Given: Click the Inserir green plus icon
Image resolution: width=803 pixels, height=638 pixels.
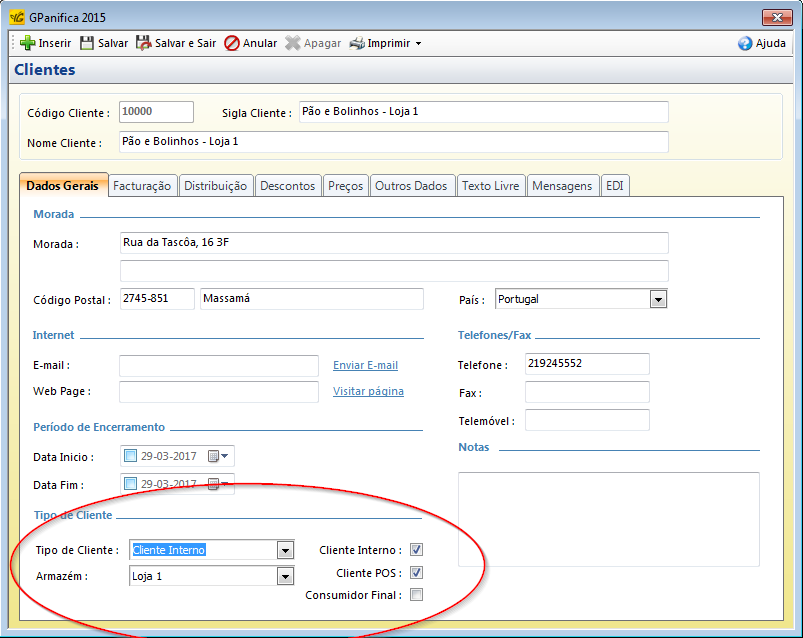Looking at the screenshot, I should 27,43.
